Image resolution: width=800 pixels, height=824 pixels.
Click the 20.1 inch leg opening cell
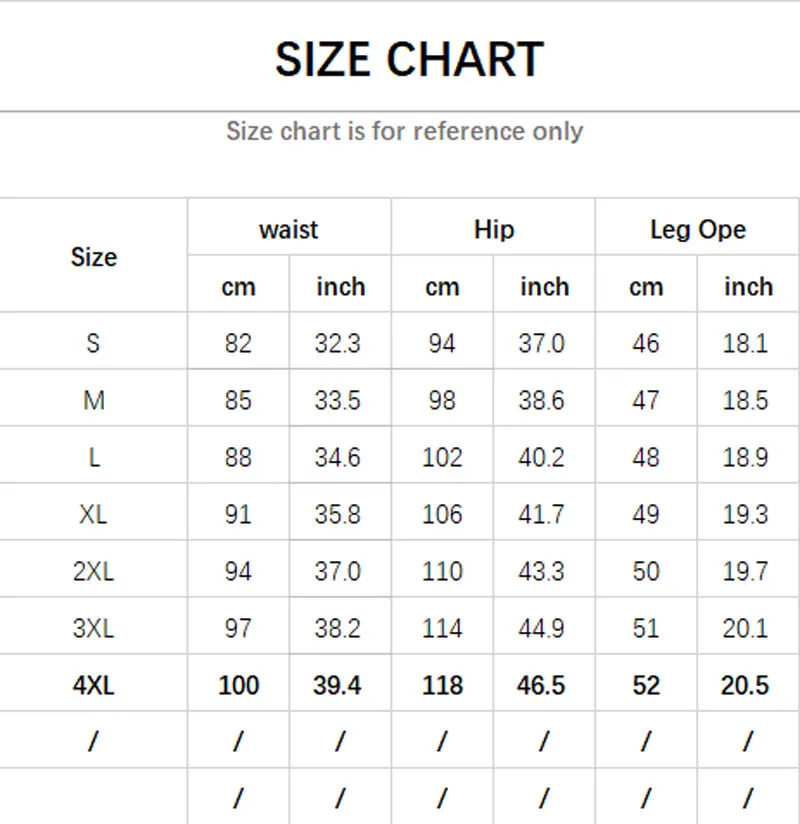[746, 628]
